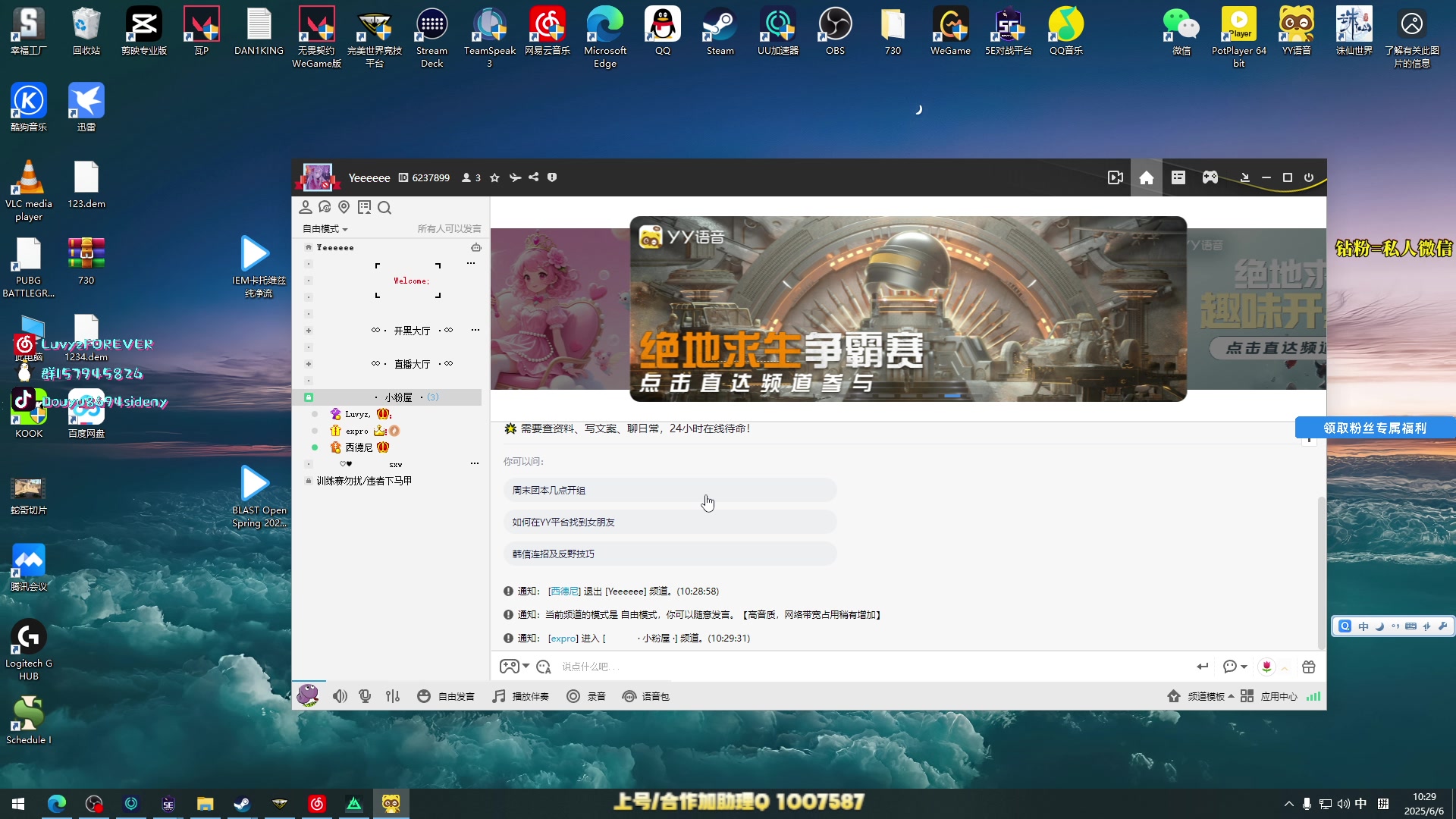Click the AI chat assistant icon
Image resolution: width=1456 pixels, height=819 pixels.
tap(543, 667)
